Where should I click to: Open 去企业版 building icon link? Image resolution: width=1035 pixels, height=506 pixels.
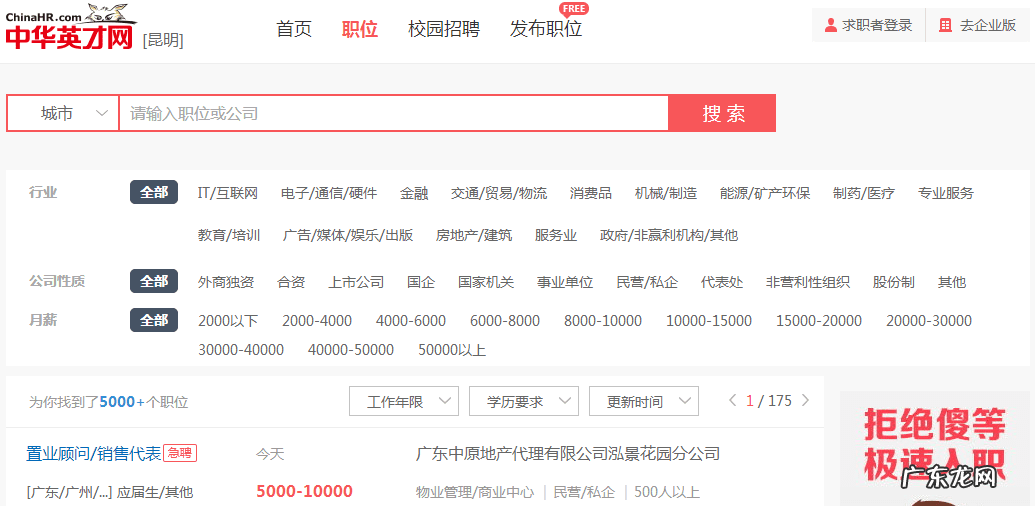tap(945, 26)
